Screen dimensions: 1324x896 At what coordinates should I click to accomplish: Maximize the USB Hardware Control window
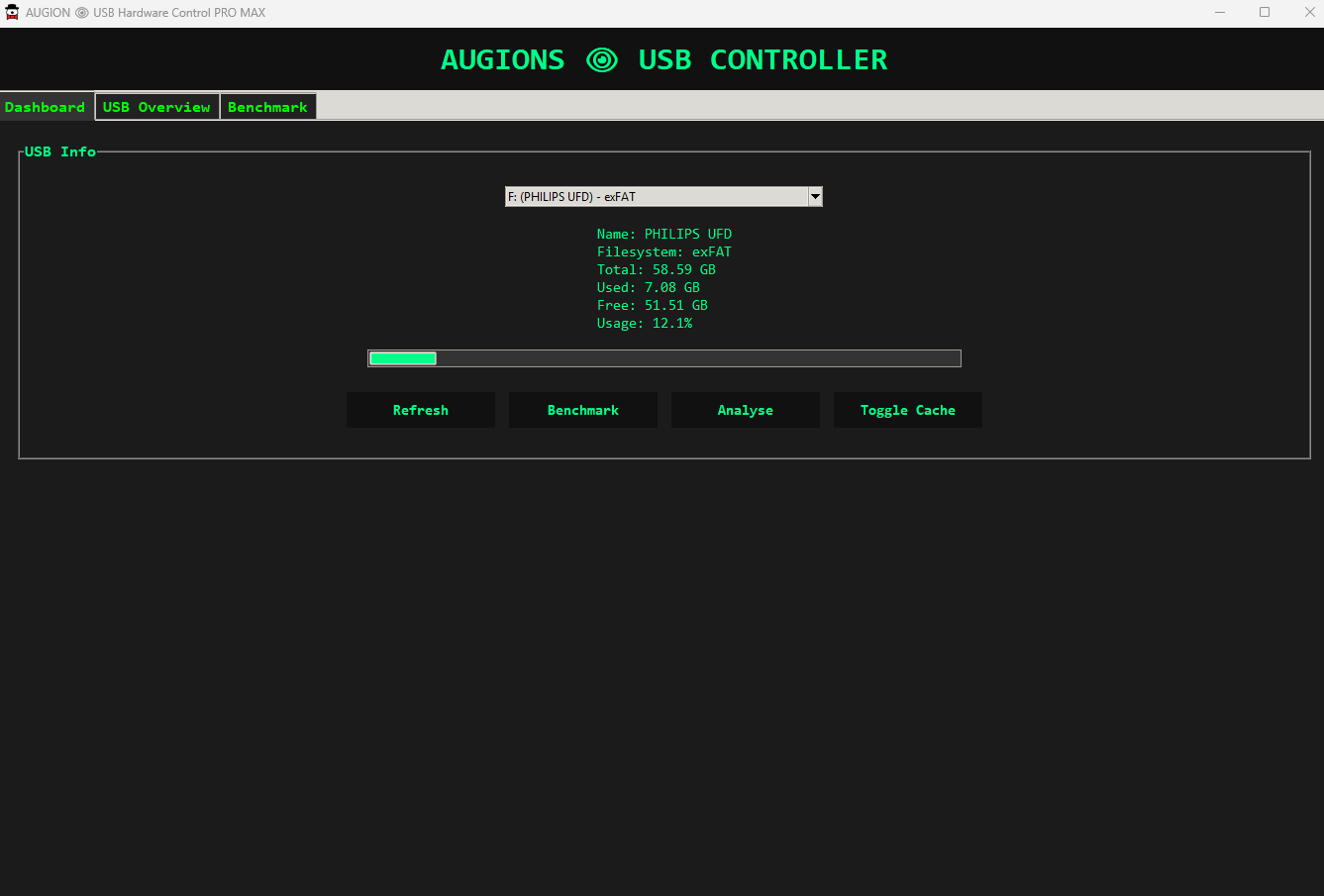pyautogui.click(x=1265, y=13)
